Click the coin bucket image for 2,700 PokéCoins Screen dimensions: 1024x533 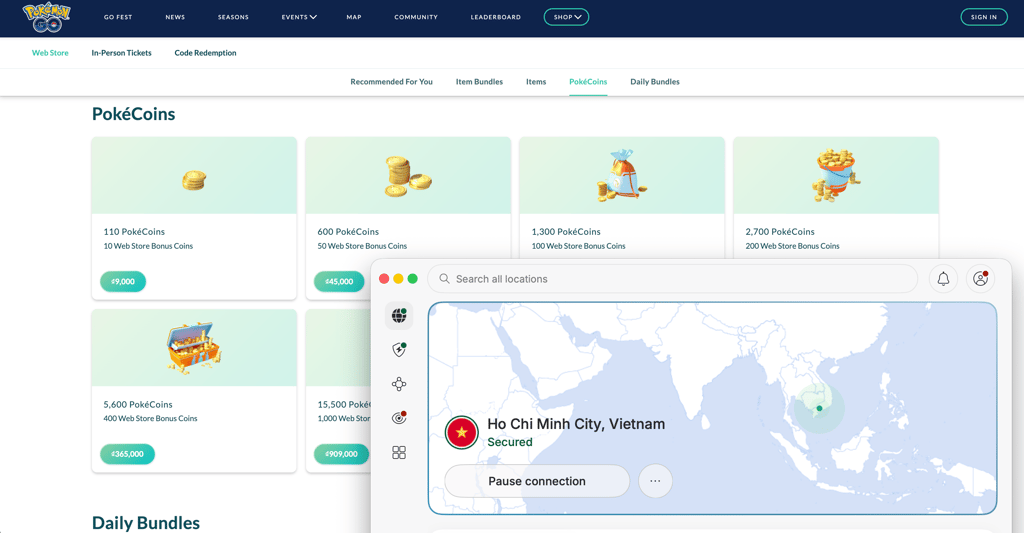pos(836,175)
